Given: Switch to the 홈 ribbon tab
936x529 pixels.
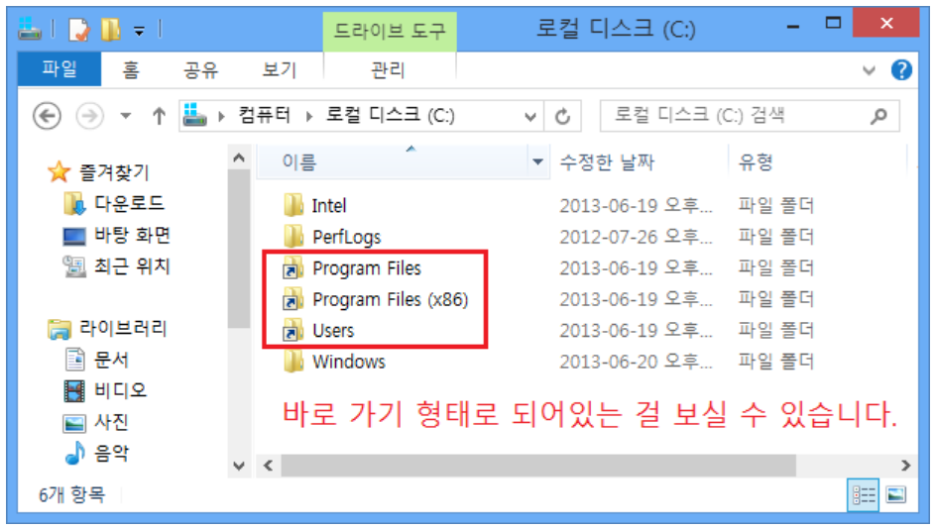Looking at the screenshot, I should pos(131,70).
